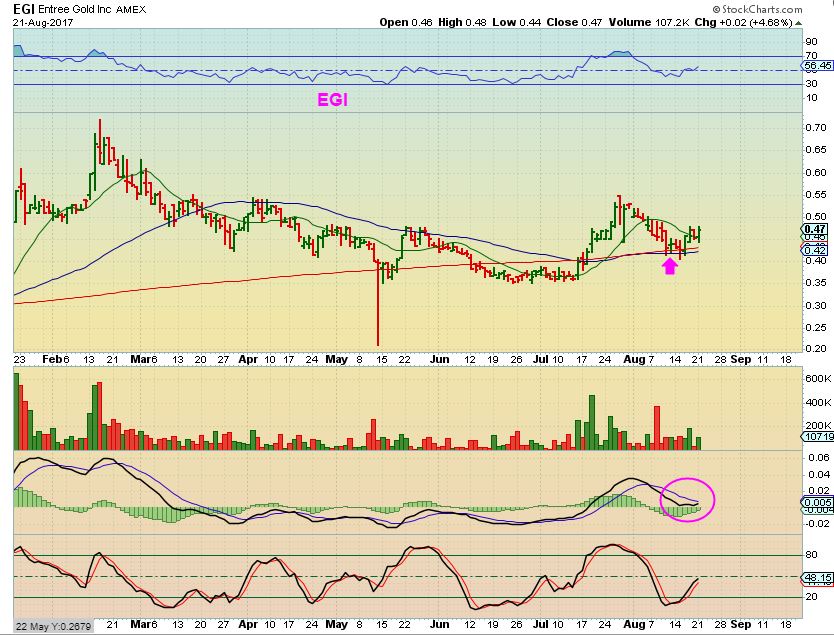Click the 107.19 volume value tag

point(818,436)
